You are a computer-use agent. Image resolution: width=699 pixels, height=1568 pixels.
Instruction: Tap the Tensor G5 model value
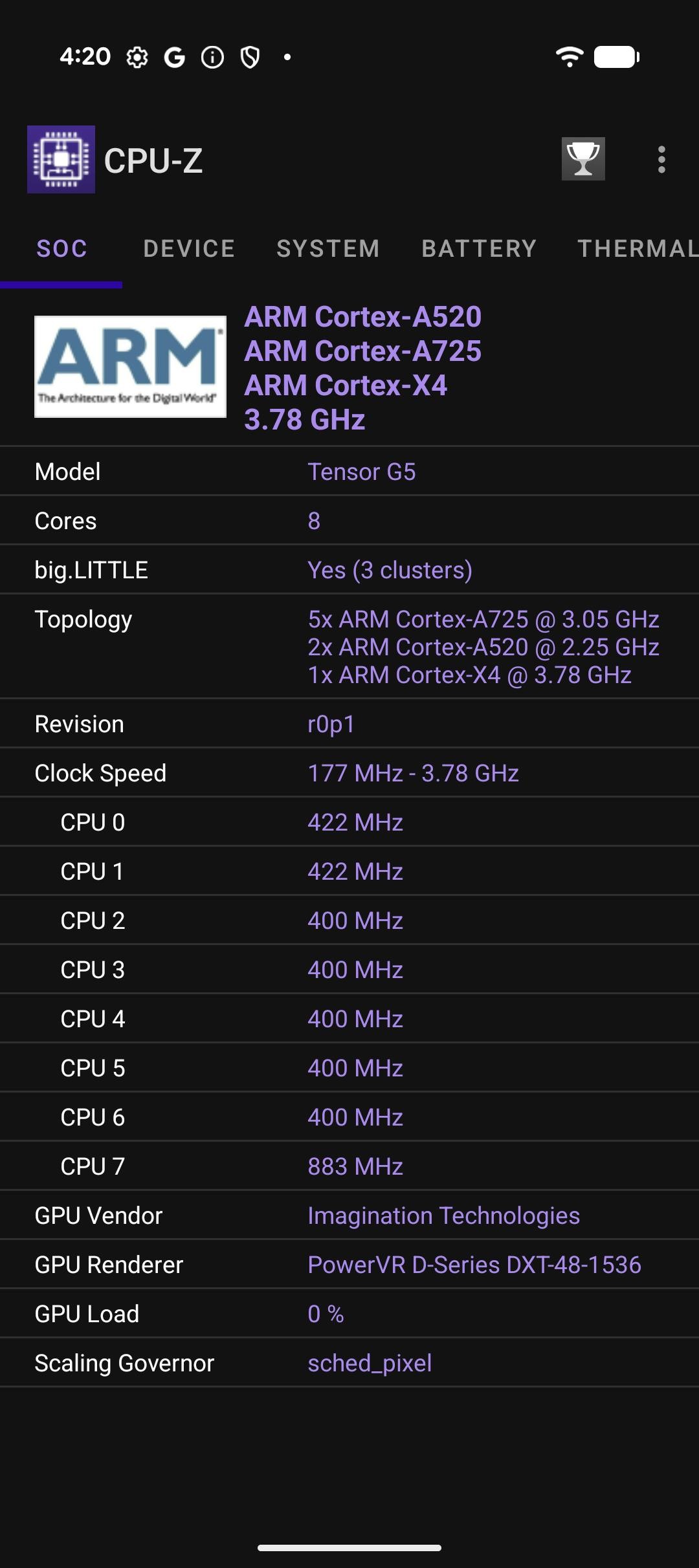361,472
